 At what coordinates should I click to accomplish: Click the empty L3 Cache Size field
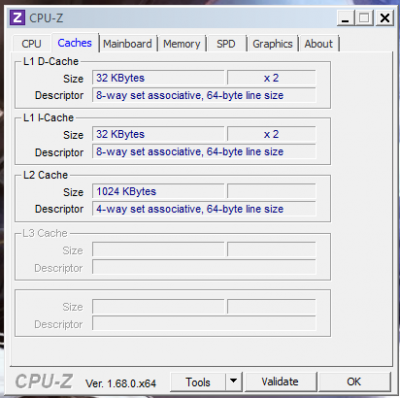(158, 250)
